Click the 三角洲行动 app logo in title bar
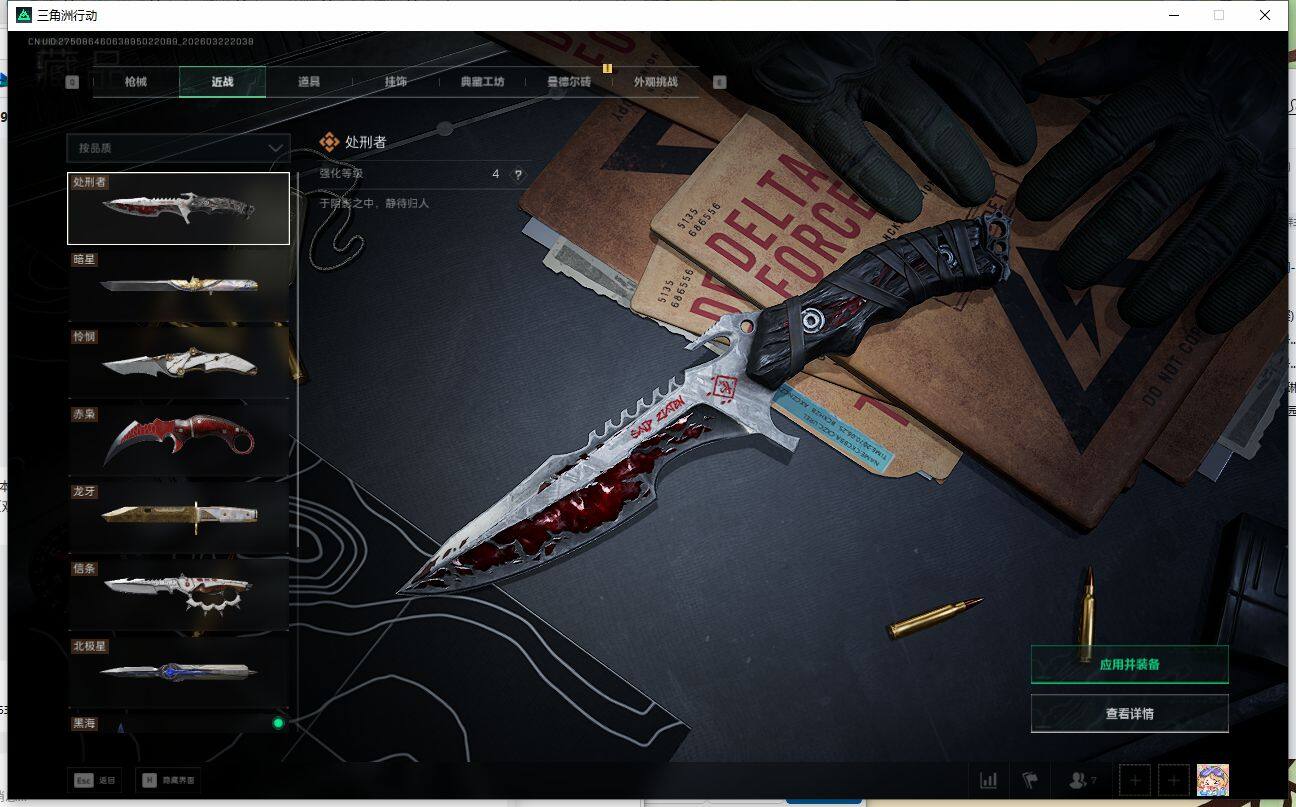The height and width of the screenshot is (807, 1296). click(23, 15)
